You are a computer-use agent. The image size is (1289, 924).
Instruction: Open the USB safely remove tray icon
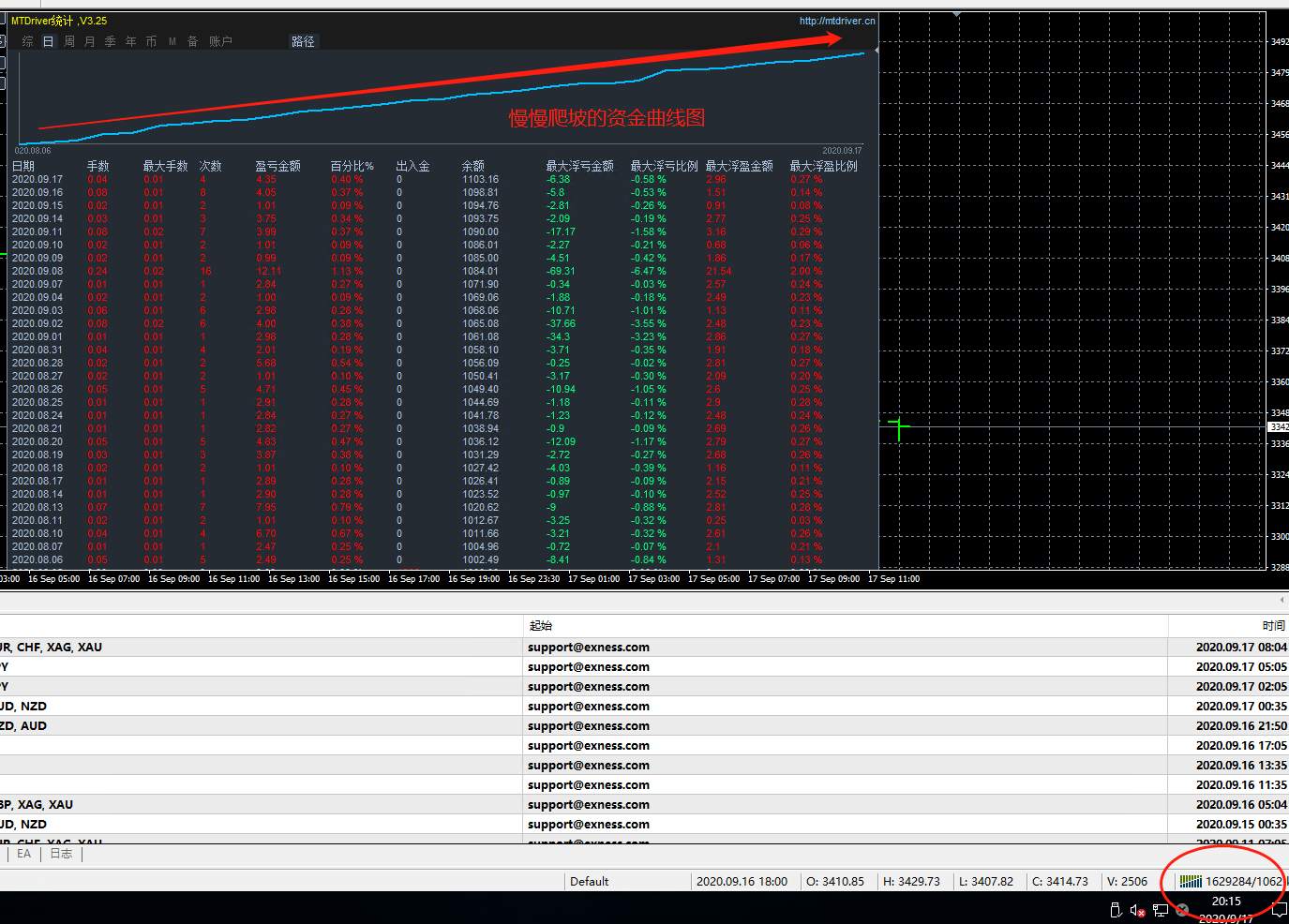(1116, 910)
